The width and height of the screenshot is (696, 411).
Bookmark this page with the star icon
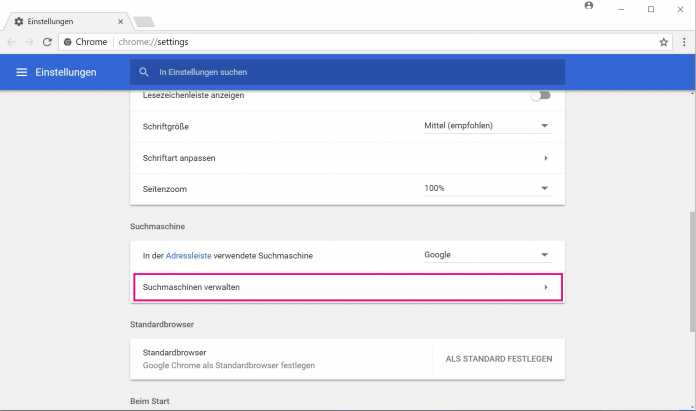pos(663,42)
